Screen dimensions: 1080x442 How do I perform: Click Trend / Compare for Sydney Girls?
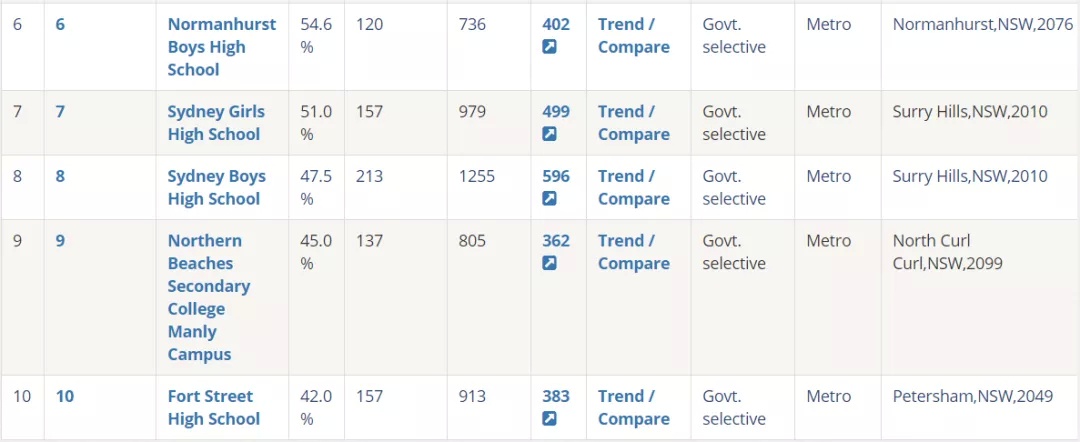[x=634, y=123]
